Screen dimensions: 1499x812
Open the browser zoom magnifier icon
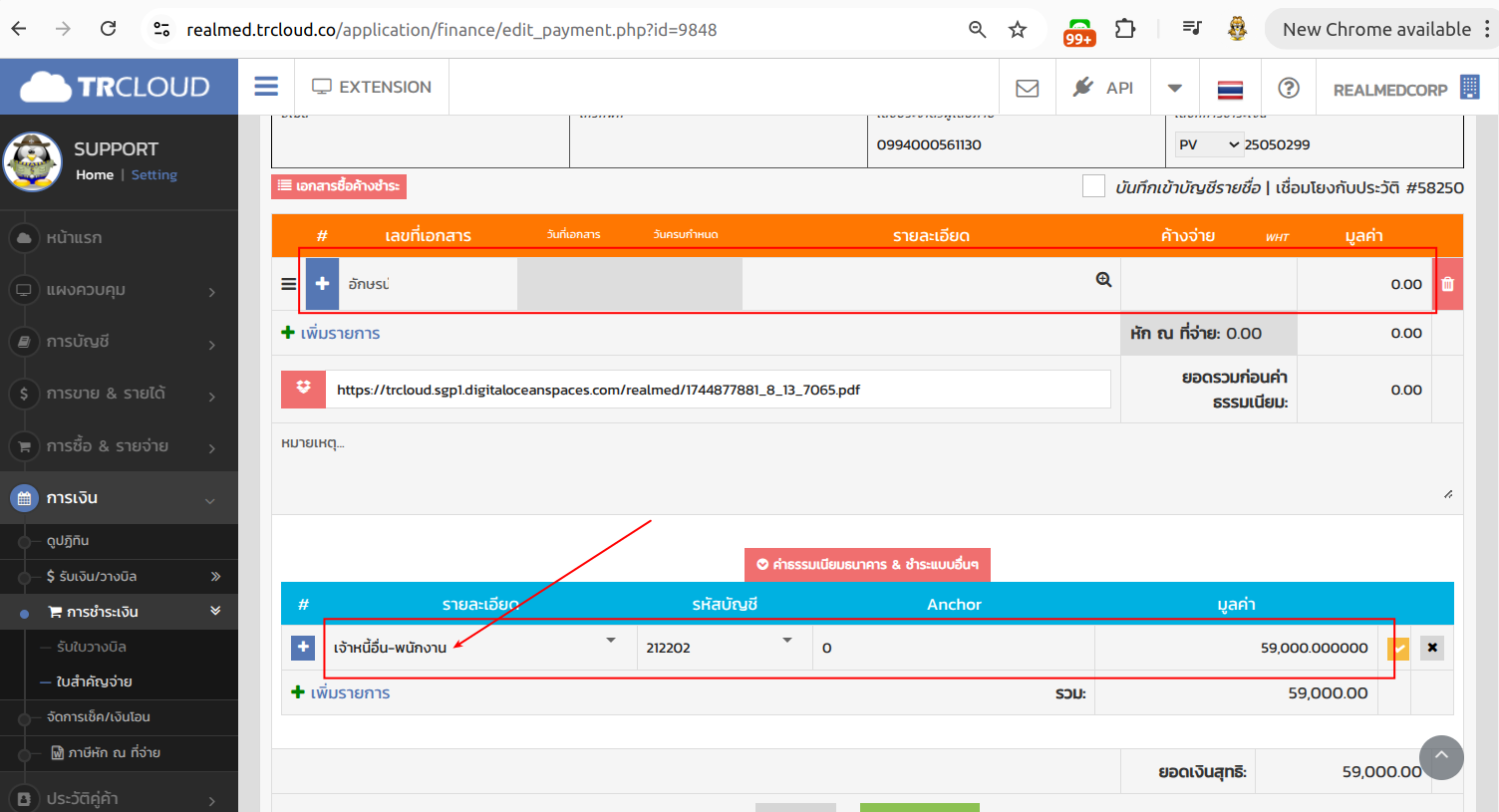pos(977,29)
